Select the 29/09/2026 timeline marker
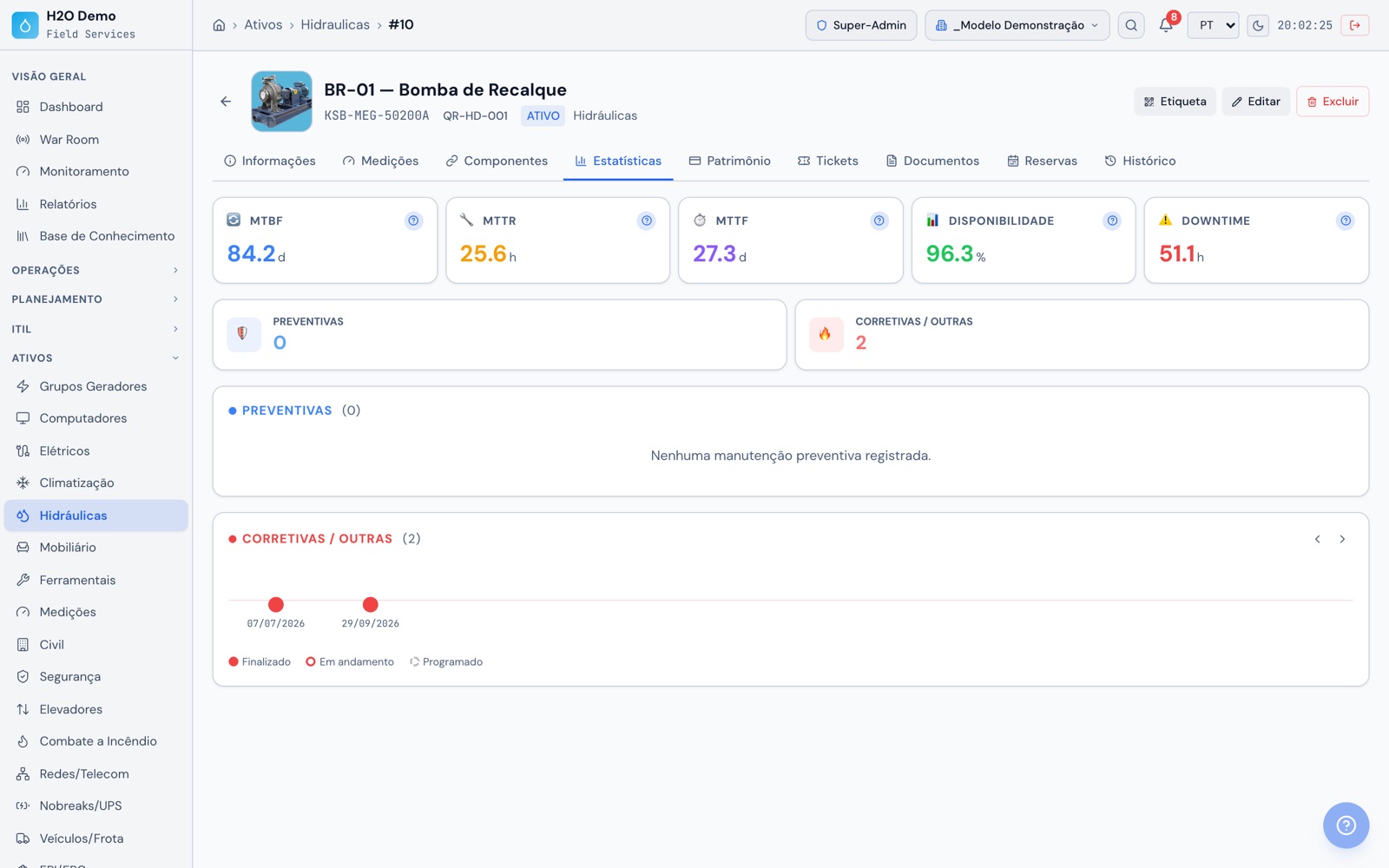The width and height of the screenshot is (1389, 868). [371, 604]
